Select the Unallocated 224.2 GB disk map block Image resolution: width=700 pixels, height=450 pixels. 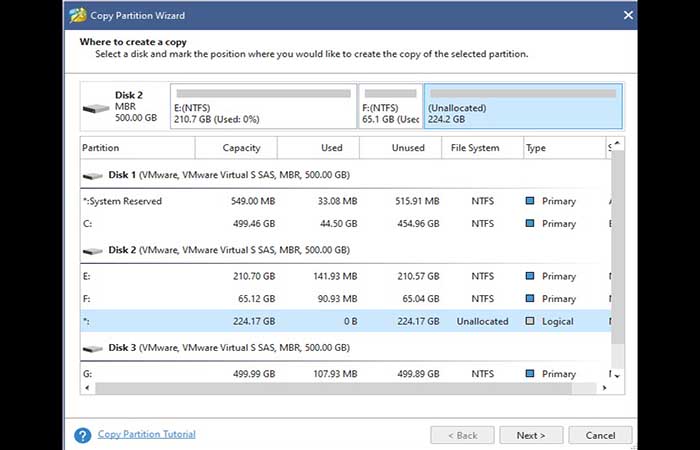click(523, 106)
